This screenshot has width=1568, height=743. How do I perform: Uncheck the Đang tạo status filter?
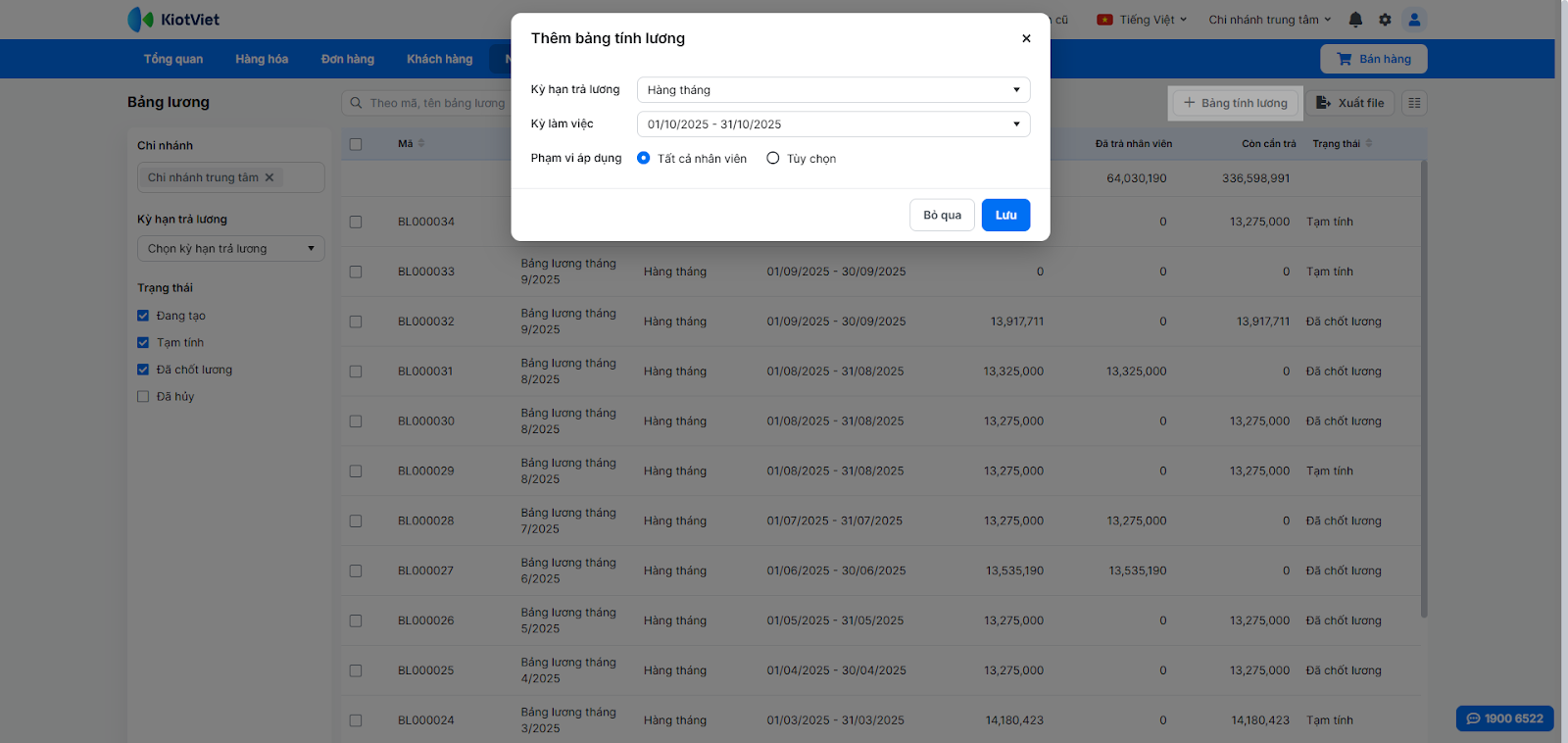point(143,316)
